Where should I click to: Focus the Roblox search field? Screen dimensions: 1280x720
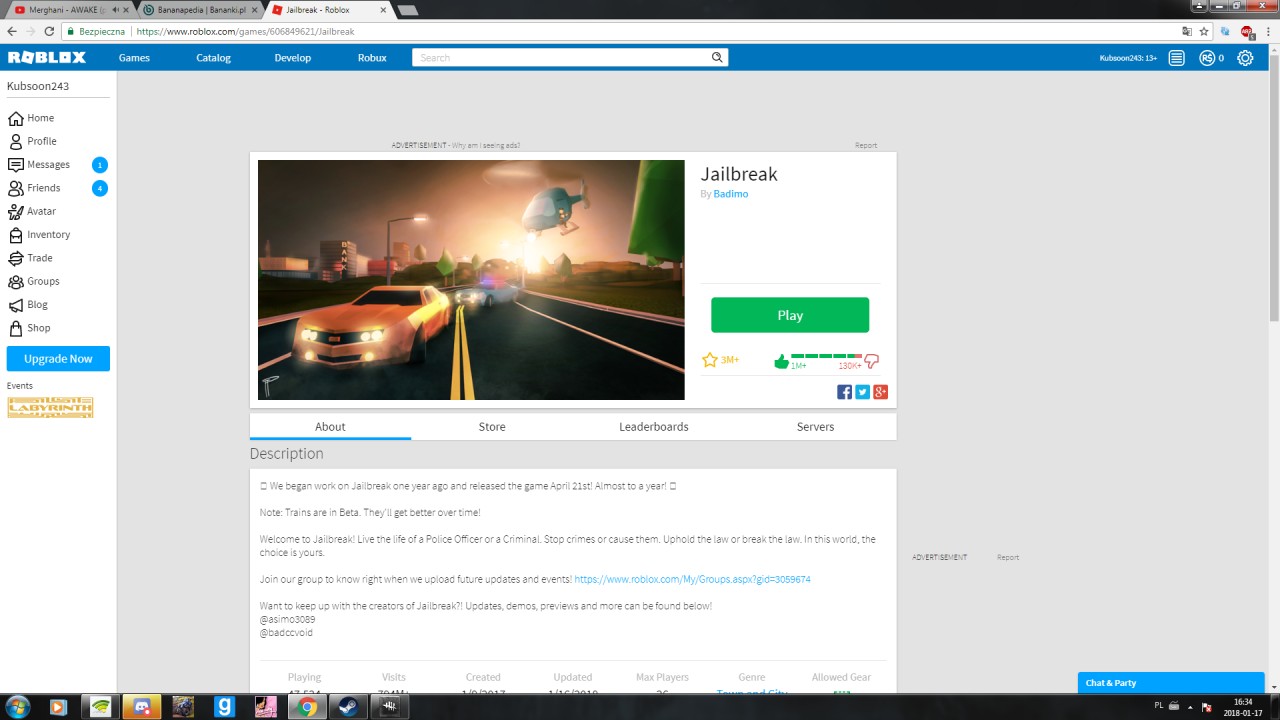[560, 57]
